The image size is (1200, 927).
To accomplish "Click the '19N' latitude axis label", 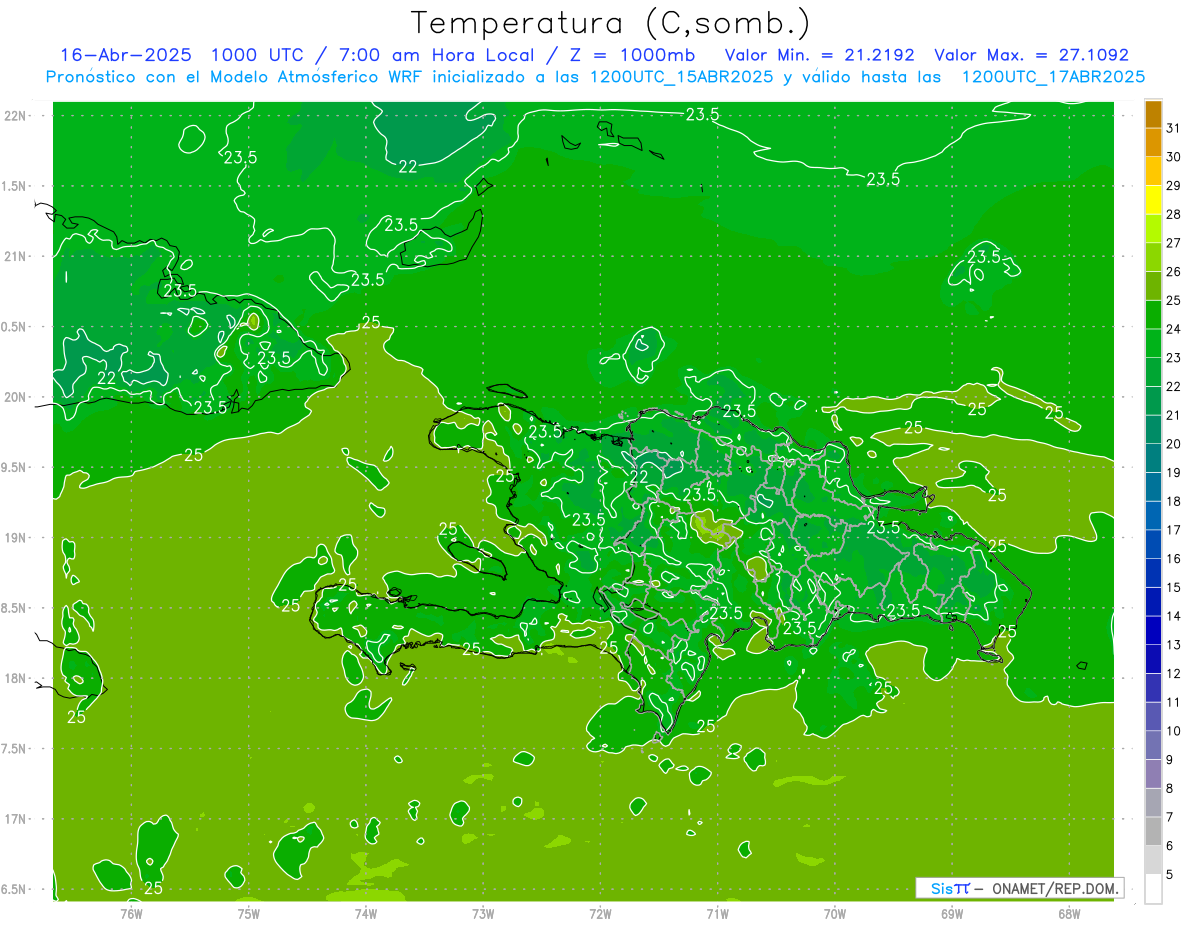I will pyautogui.click(x=15, y=537).
